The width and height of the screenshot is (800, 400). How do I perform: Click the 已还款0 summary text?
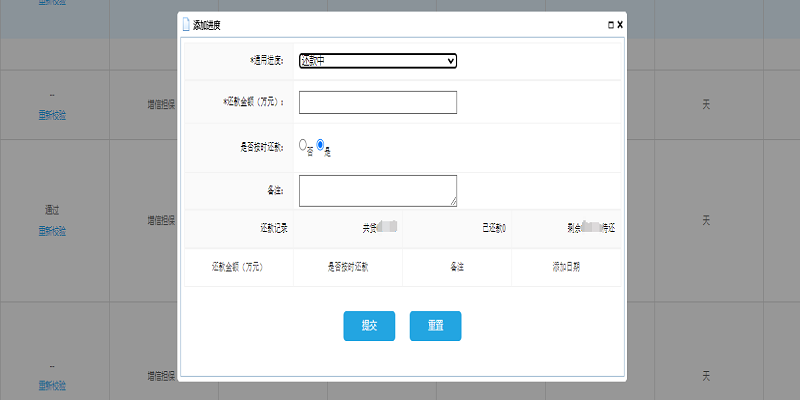tap(493, 228)
